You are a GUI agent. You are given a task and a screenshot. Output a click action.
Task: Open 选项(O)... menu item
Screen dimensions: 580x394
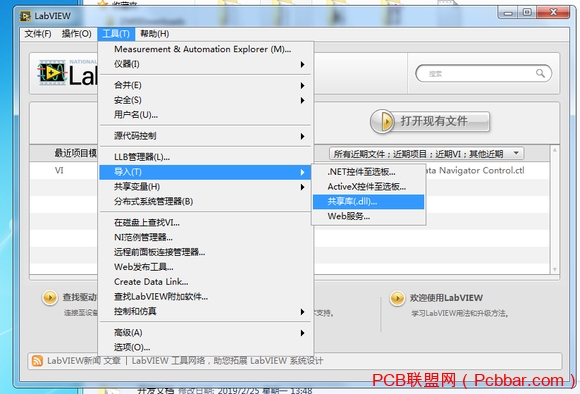click(x=206, y=347)
